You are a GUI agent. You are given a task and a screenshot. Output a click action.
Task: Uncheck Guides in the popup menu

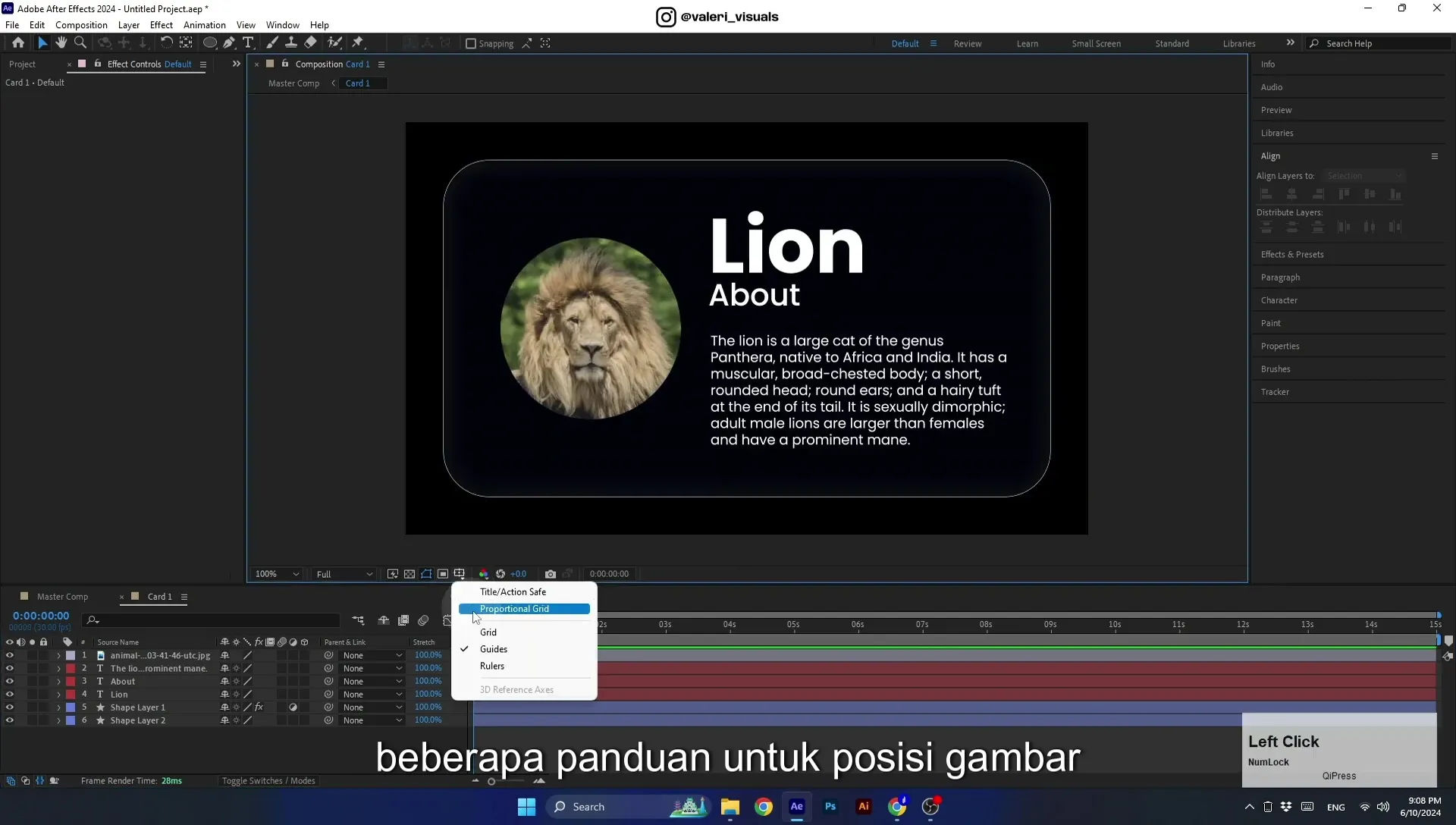[494, 649]
